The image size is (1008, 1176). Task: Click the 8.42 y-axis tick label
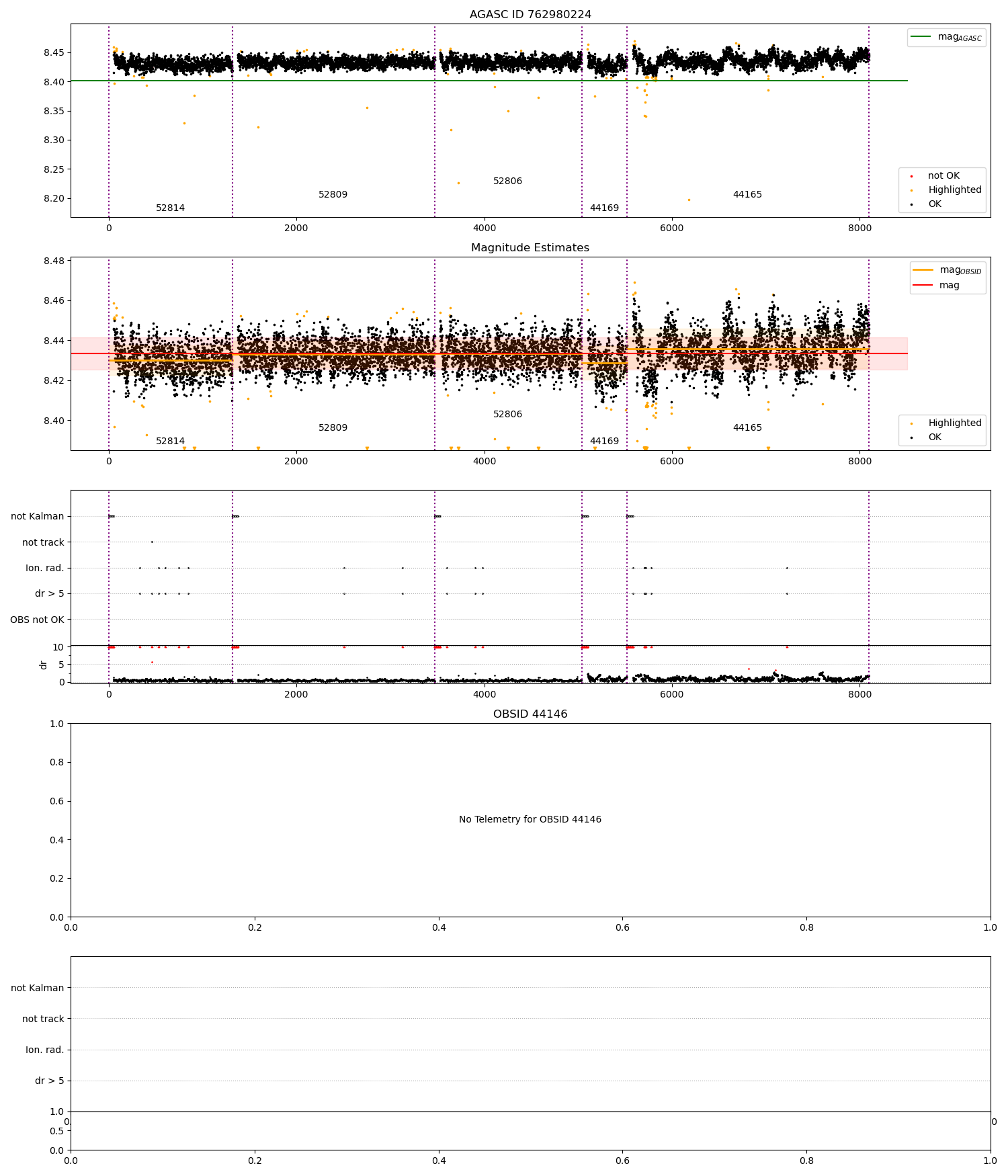[x=54, y=381]
